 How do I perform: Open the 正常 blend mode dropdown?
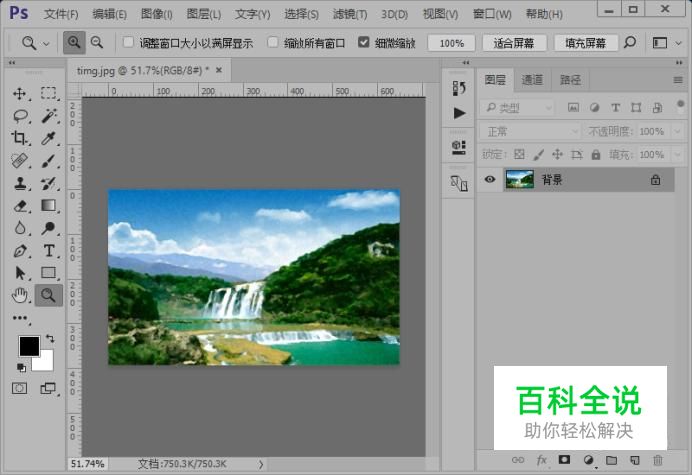tap(530, 132)
